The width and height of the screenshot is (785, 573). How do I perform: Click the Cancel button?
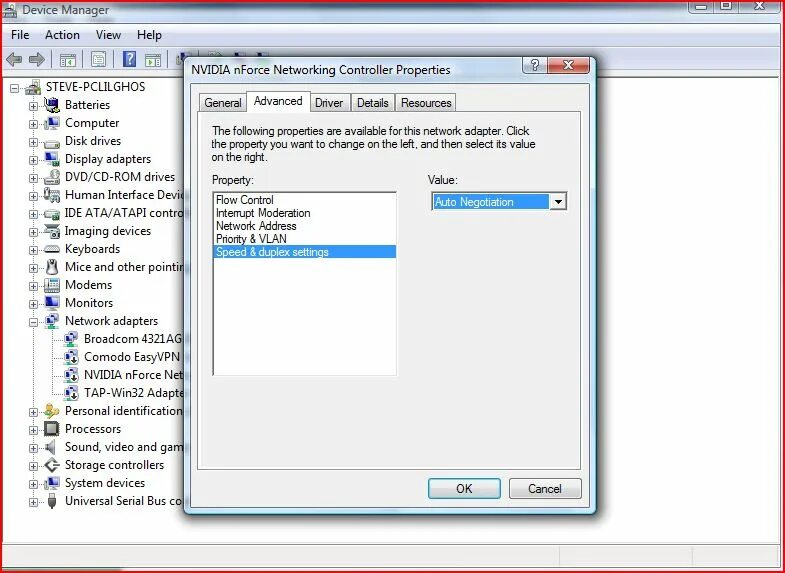point(545,488)
